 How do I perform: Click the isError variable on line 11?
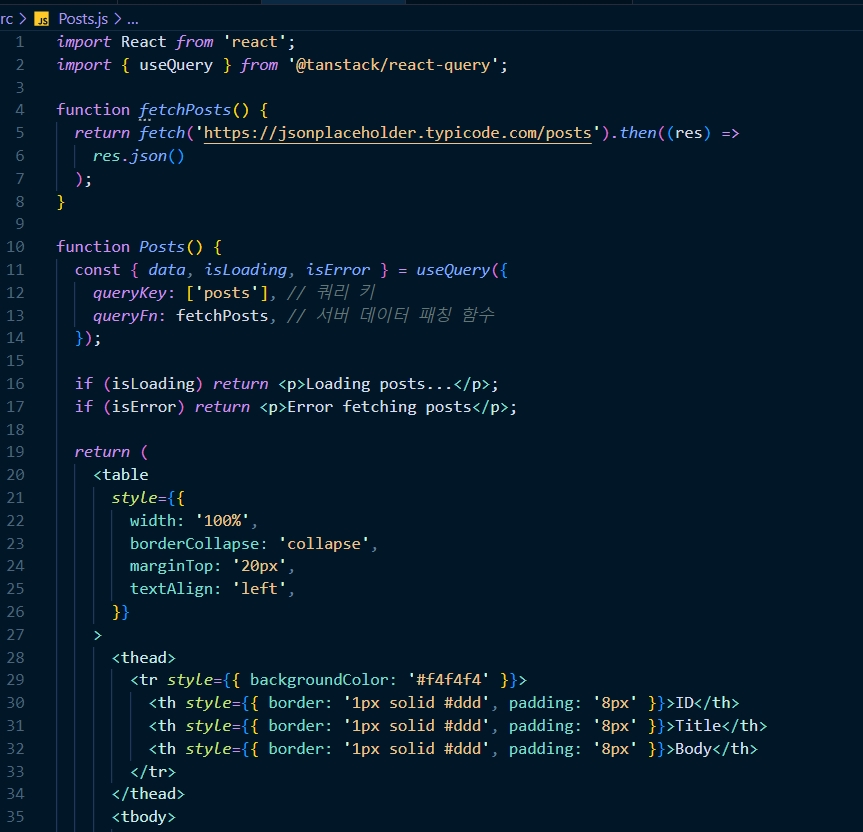click(x=338, y=270)
